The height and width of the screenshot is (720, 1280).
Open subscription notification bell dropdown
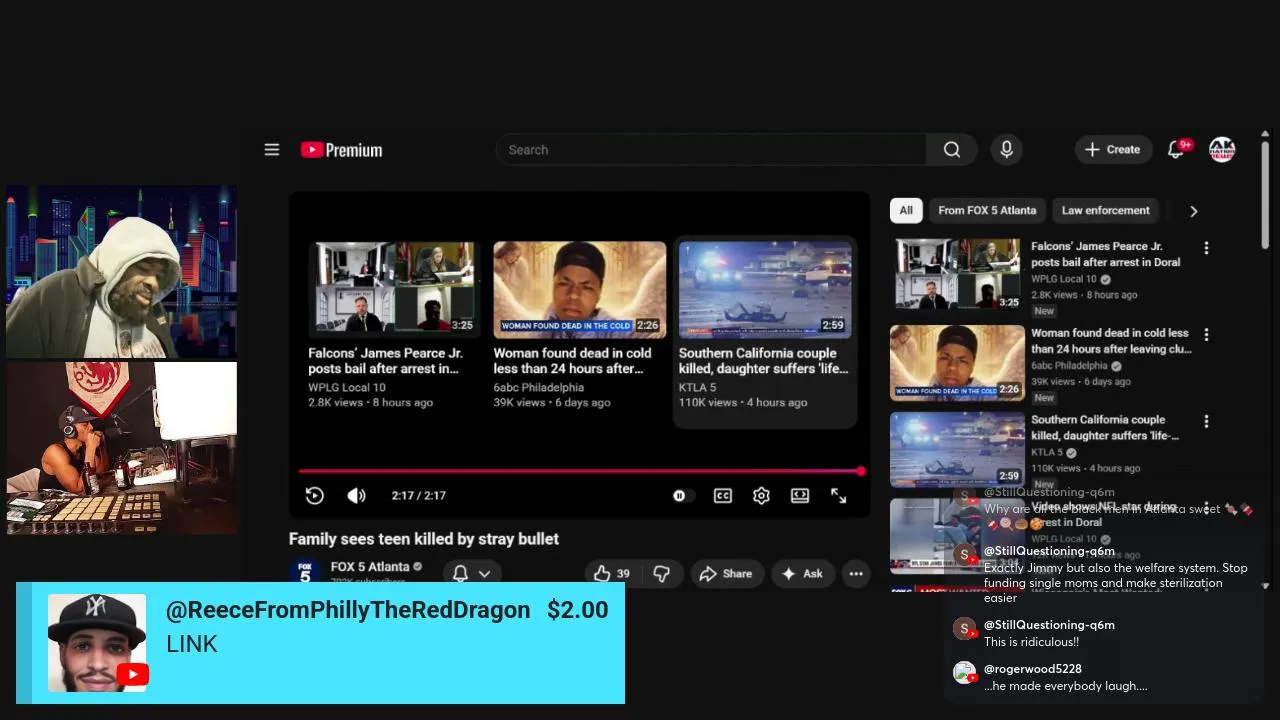click(x=472, y=573)
